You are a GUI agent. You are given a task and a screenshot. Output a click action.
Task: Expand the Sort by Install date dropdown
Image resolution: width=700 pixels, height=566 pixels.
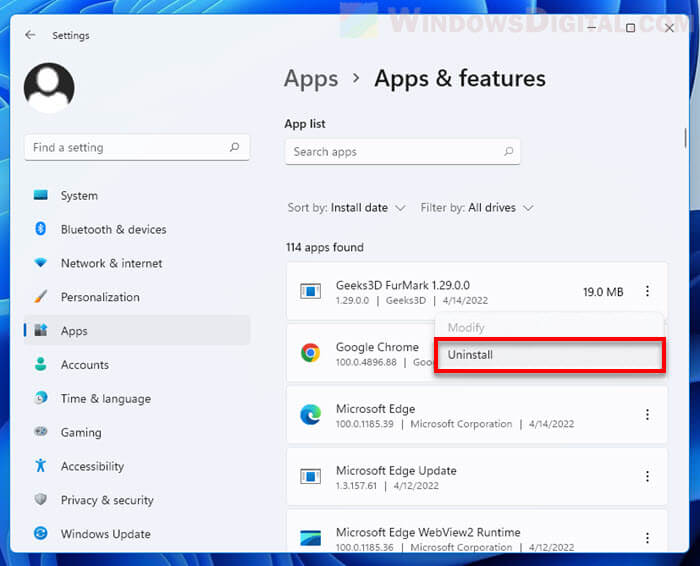tap(346, 208)
